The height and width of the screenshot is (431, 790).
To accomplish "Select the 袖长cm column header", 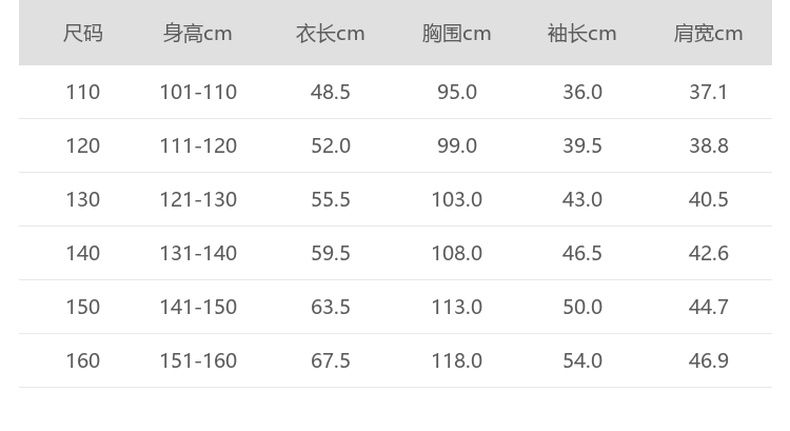I will pyautogui.click(x=582, y=33).
